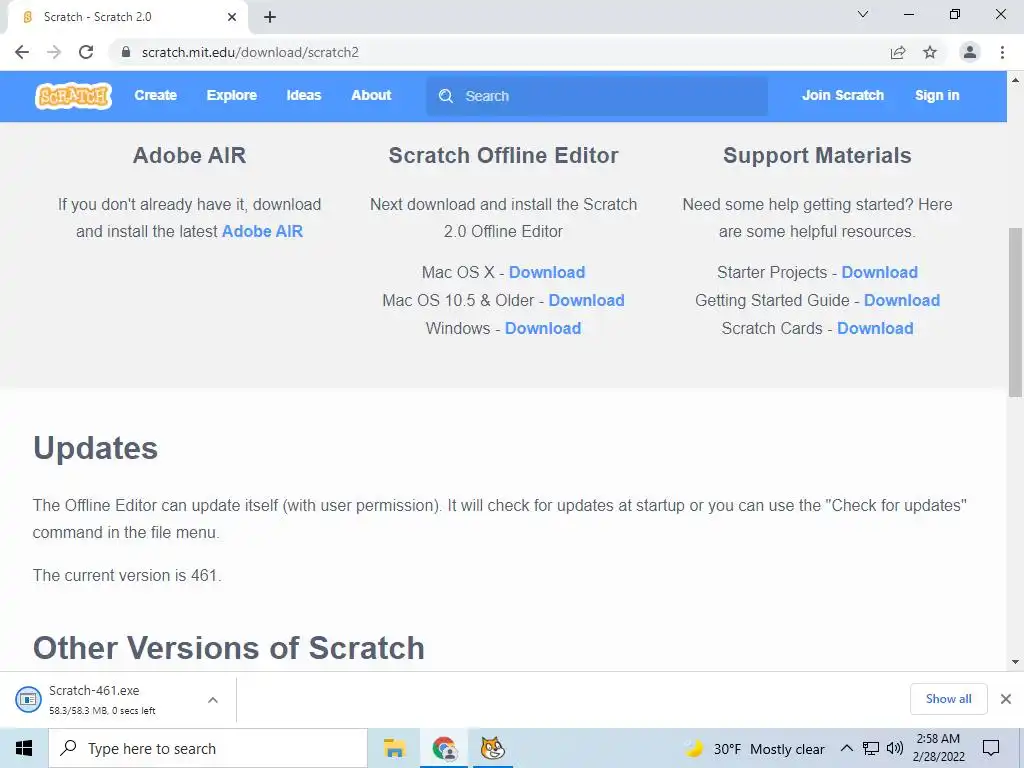Click the taskbar clock showing 2:58 AM

938,748
